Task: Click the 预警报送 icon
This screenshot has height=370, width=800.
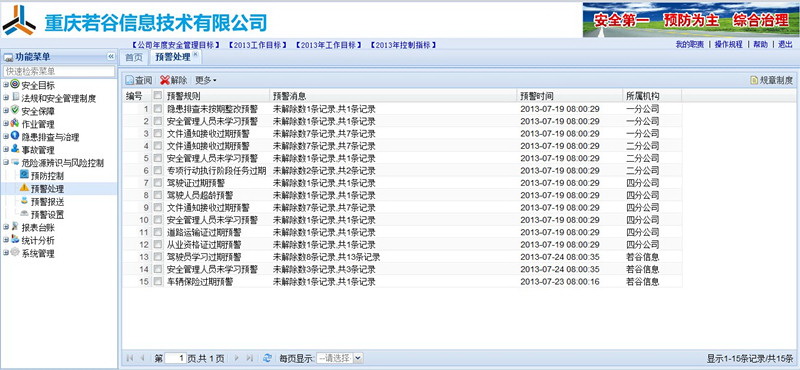Action: coord(24,201)
